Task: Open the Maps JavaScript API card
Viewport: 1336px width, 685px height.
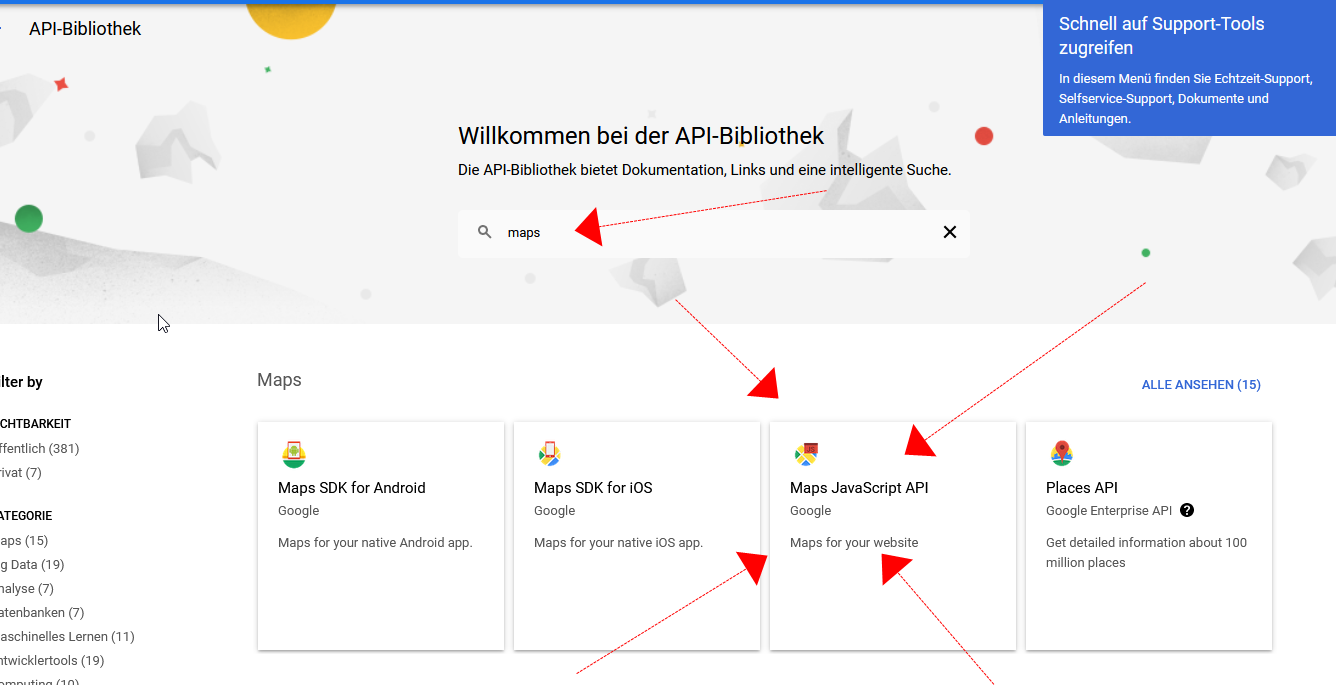Action: click(893, 536)
